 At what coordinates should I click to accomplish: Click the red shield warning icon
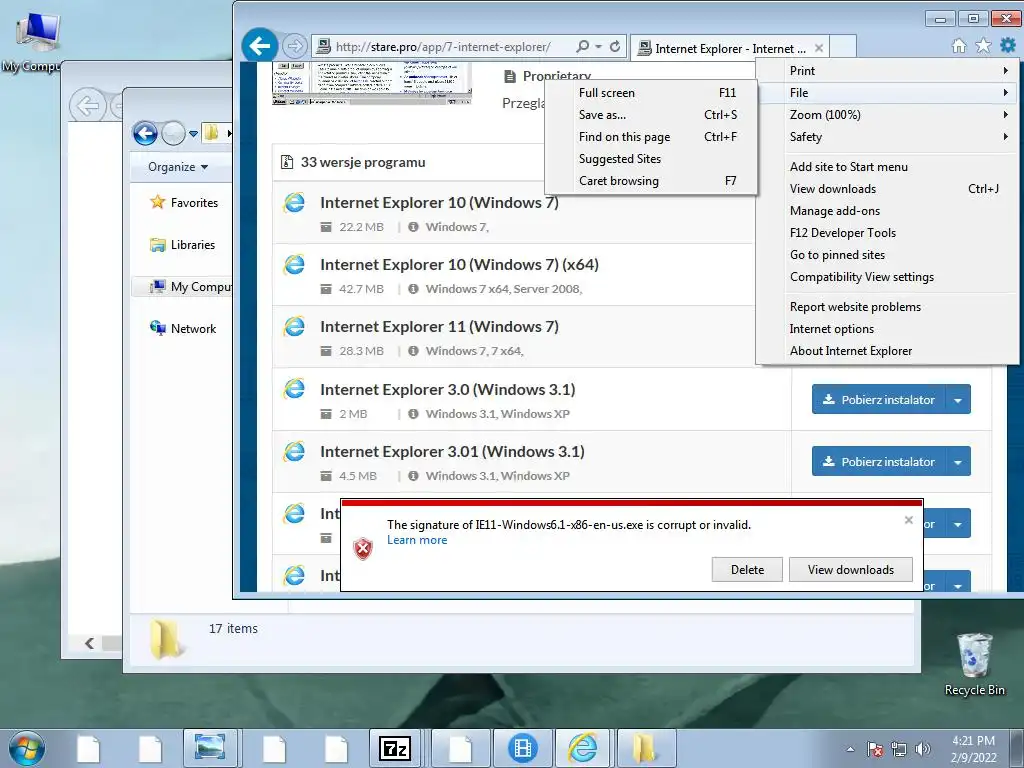point(363,548)
